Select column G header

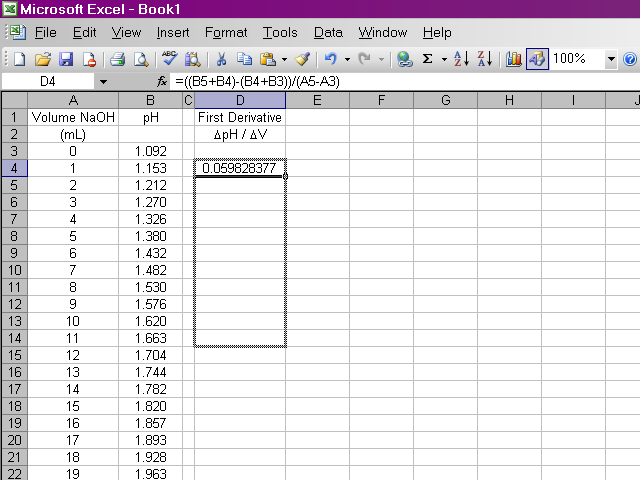point(445,100)
